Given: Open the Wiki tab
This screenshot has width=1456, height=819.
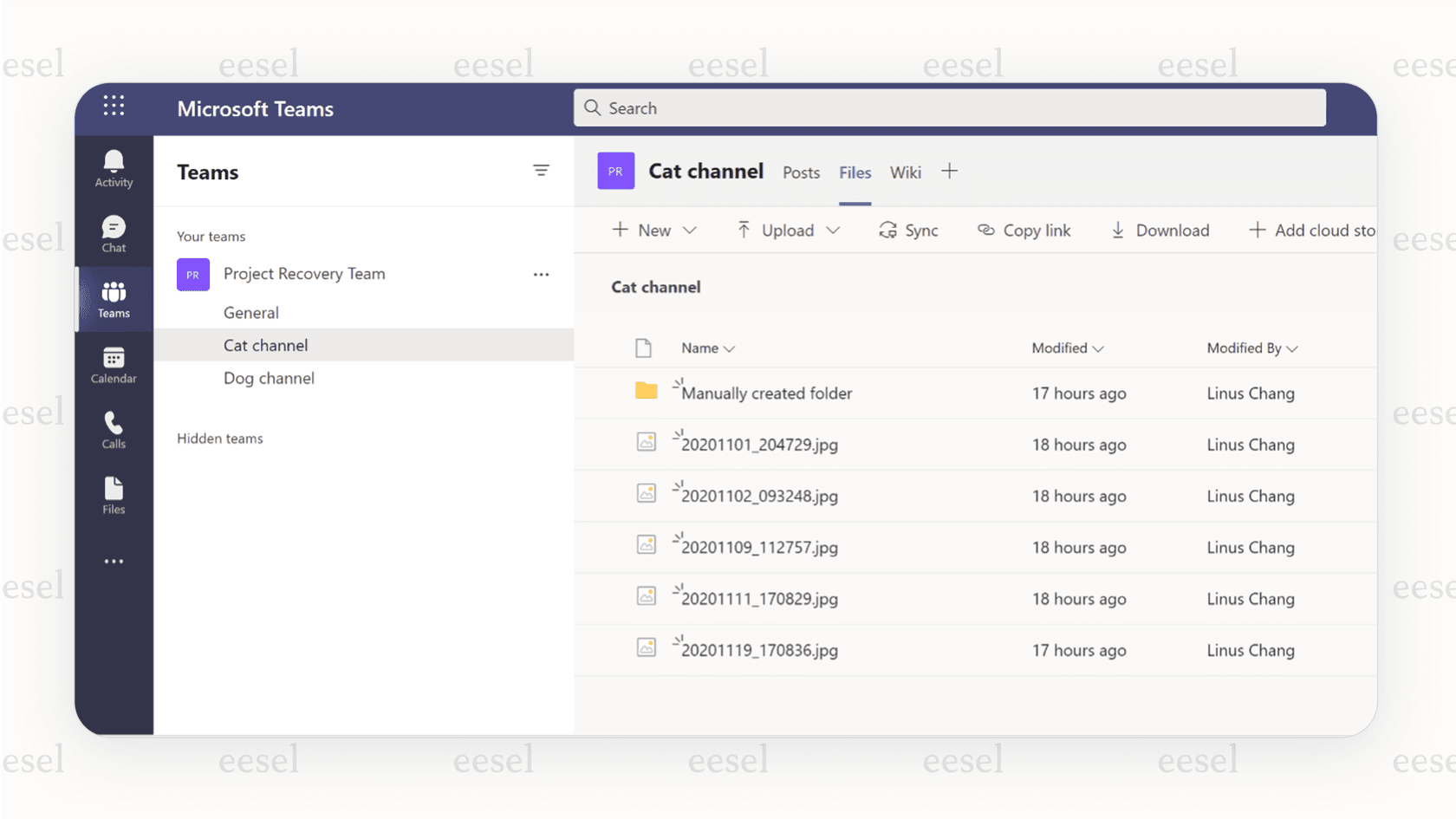Looking at the screenshot, I should [905, 172].
